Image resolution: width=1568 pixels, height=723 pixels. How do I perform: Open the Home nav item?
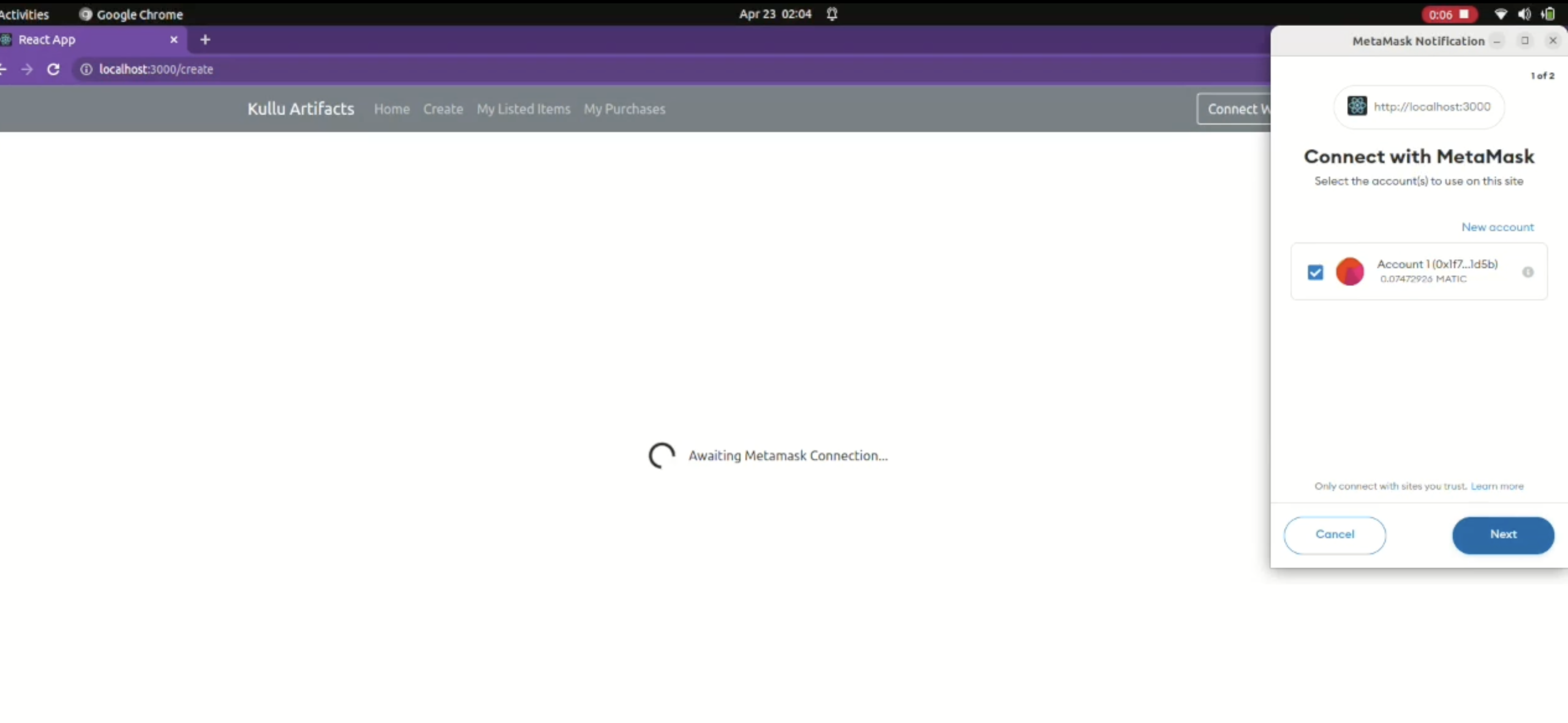point(391,109)
